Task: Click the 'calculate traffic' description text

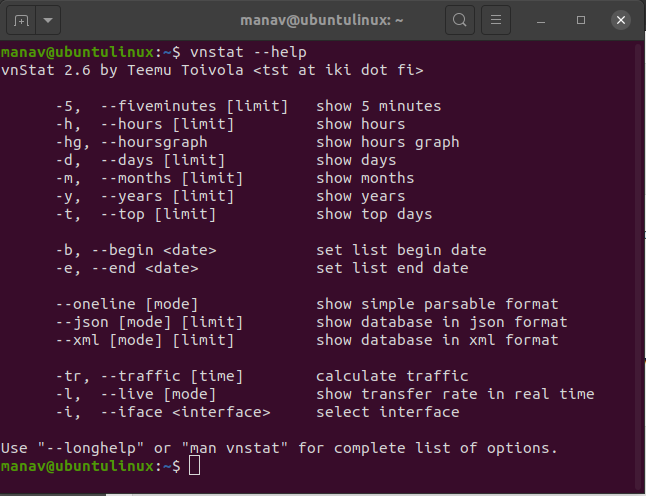Action: tap(392, 376)
